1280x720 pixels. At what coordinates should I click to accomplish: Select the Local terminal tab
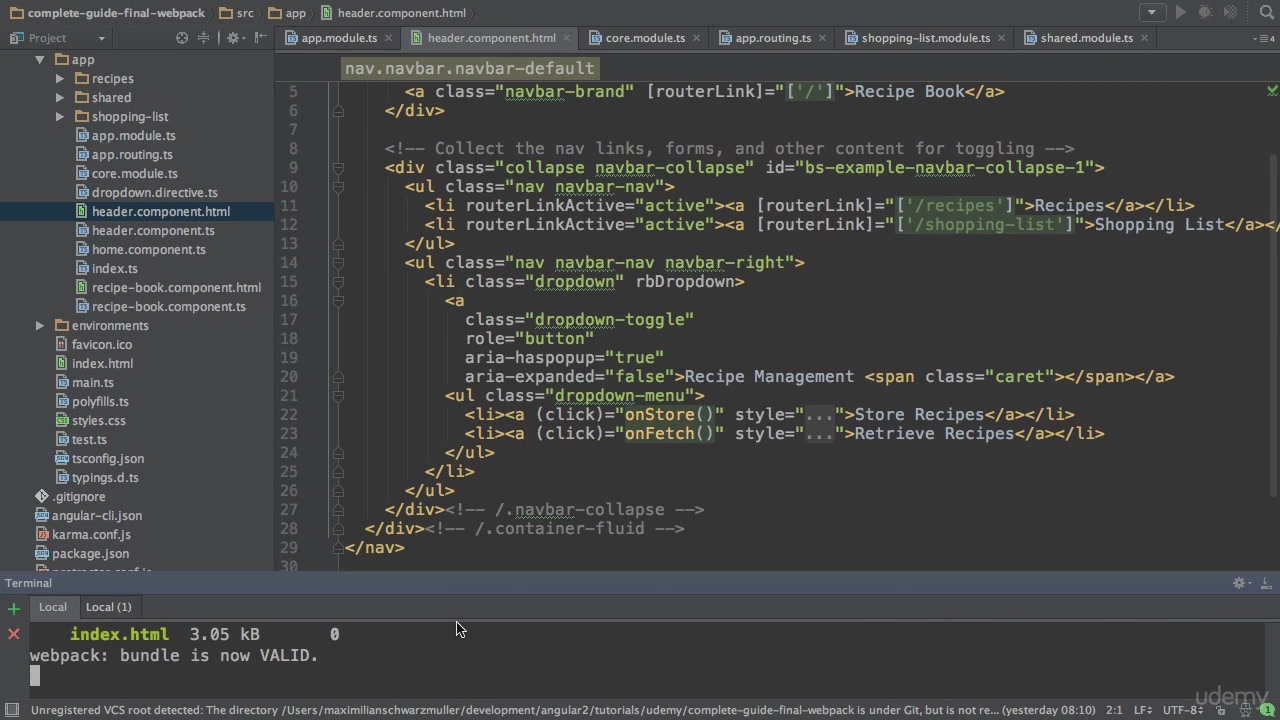[53, 607]
